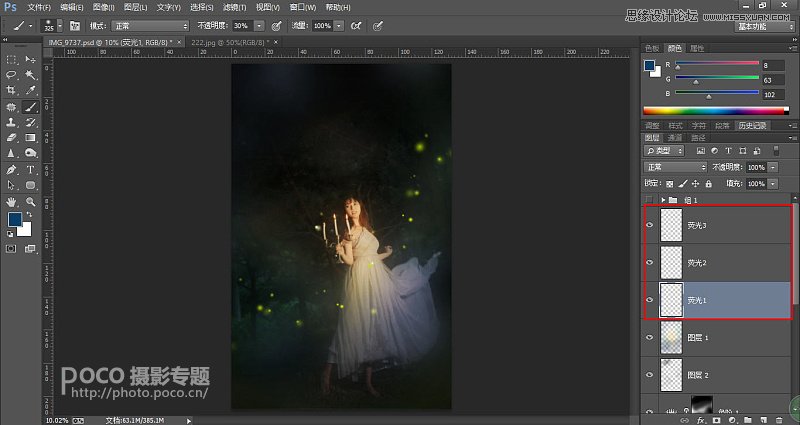Screen dimensions: 800x425
Task: Select the Pen tool
Action: [x=11, y=169]
